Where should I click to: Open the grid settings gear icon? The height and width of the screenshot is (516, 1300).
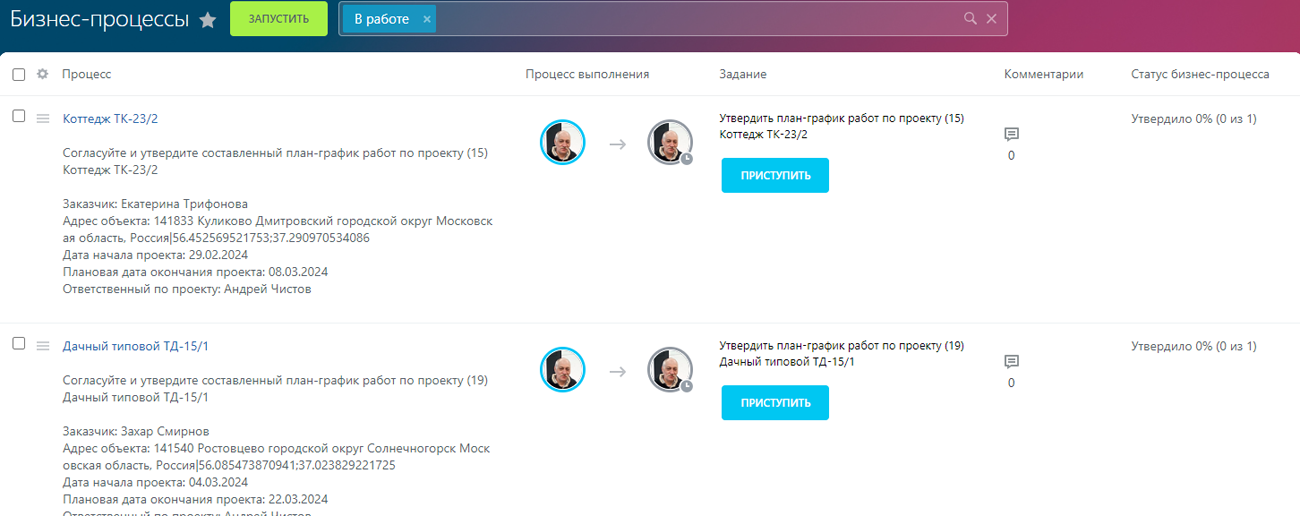click(42, 74)
